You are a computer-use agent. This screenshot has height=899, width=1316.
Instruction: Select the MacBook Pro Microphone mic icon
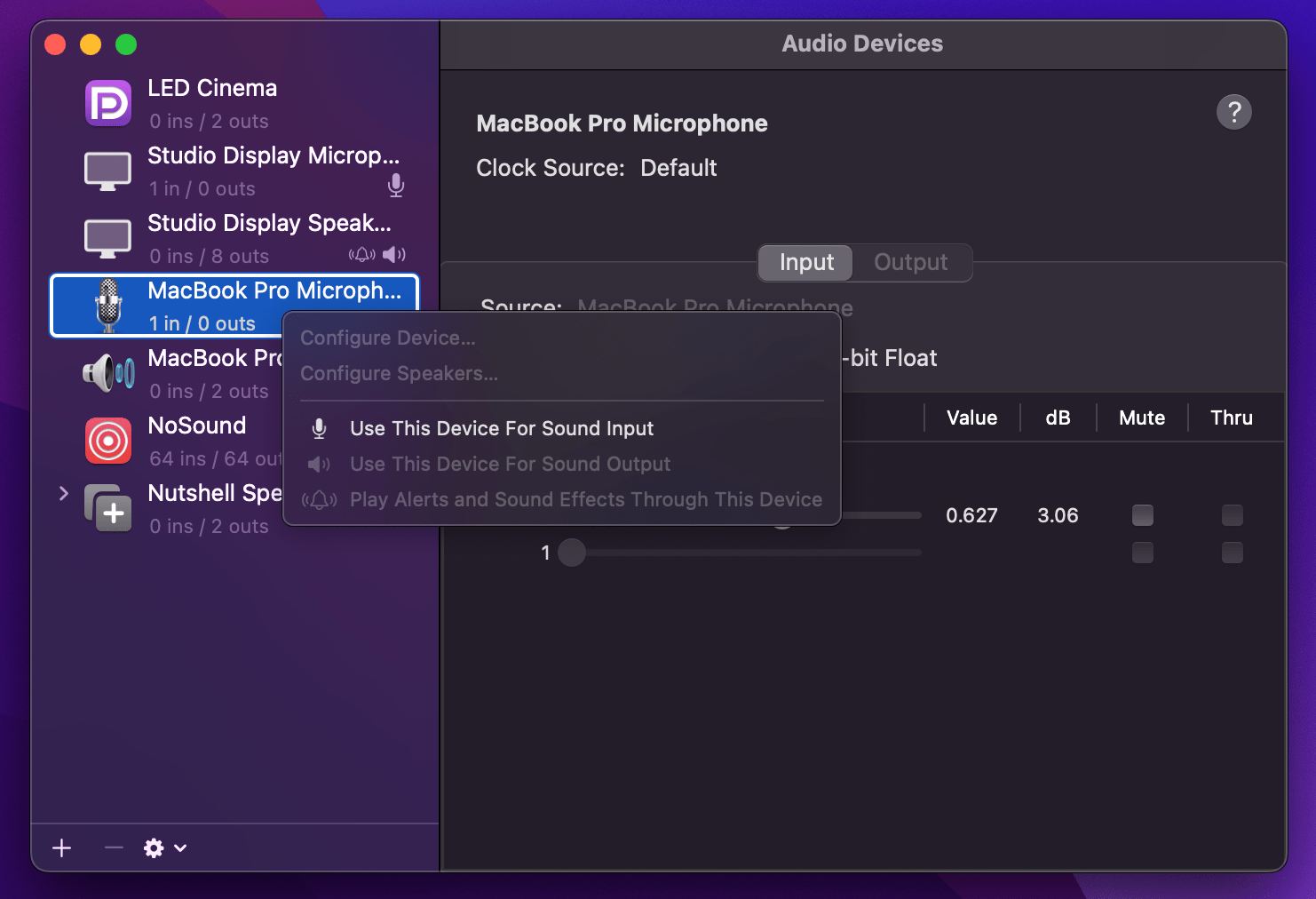(x=107, y=305)
